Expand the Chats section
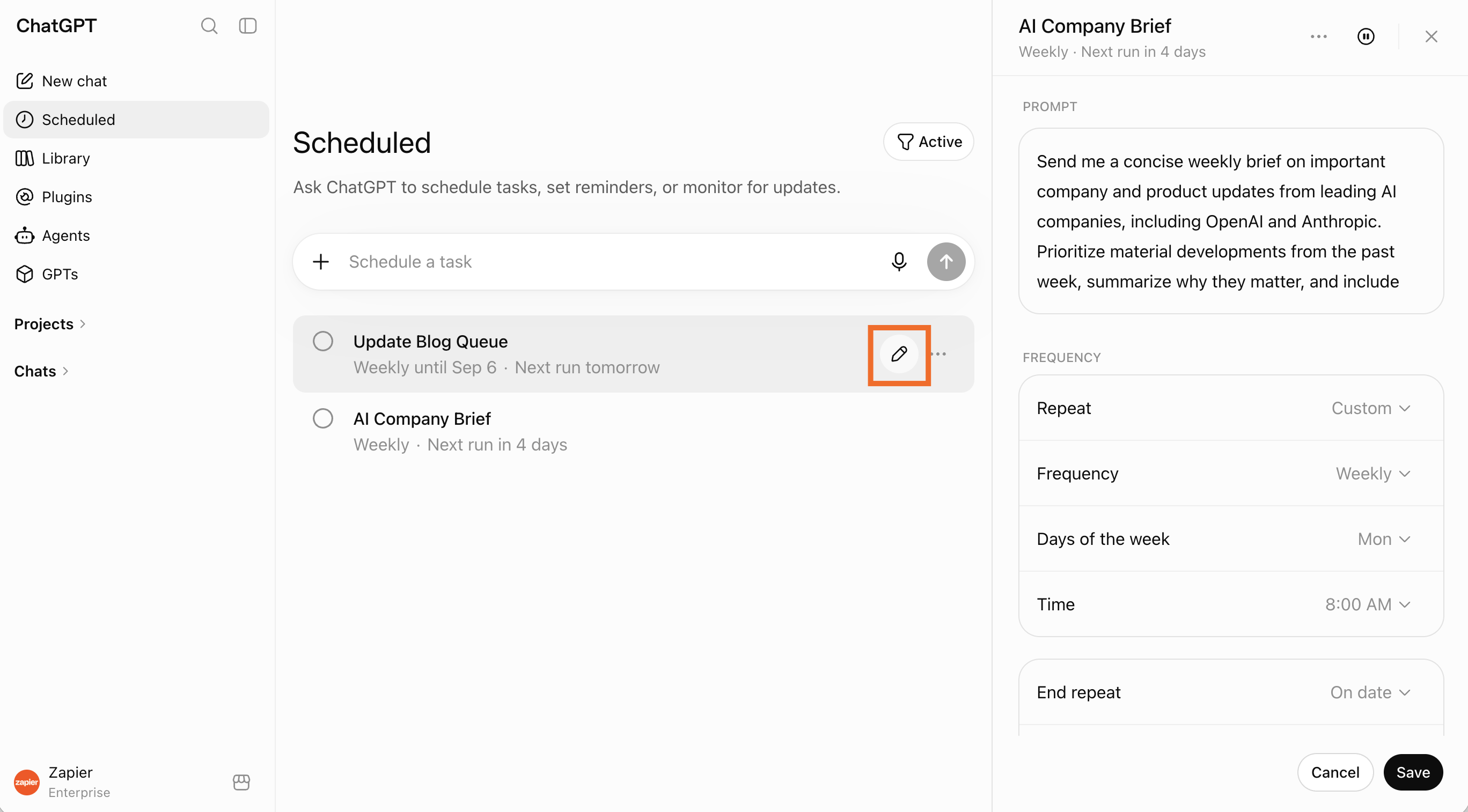 [x=42, y=371]
